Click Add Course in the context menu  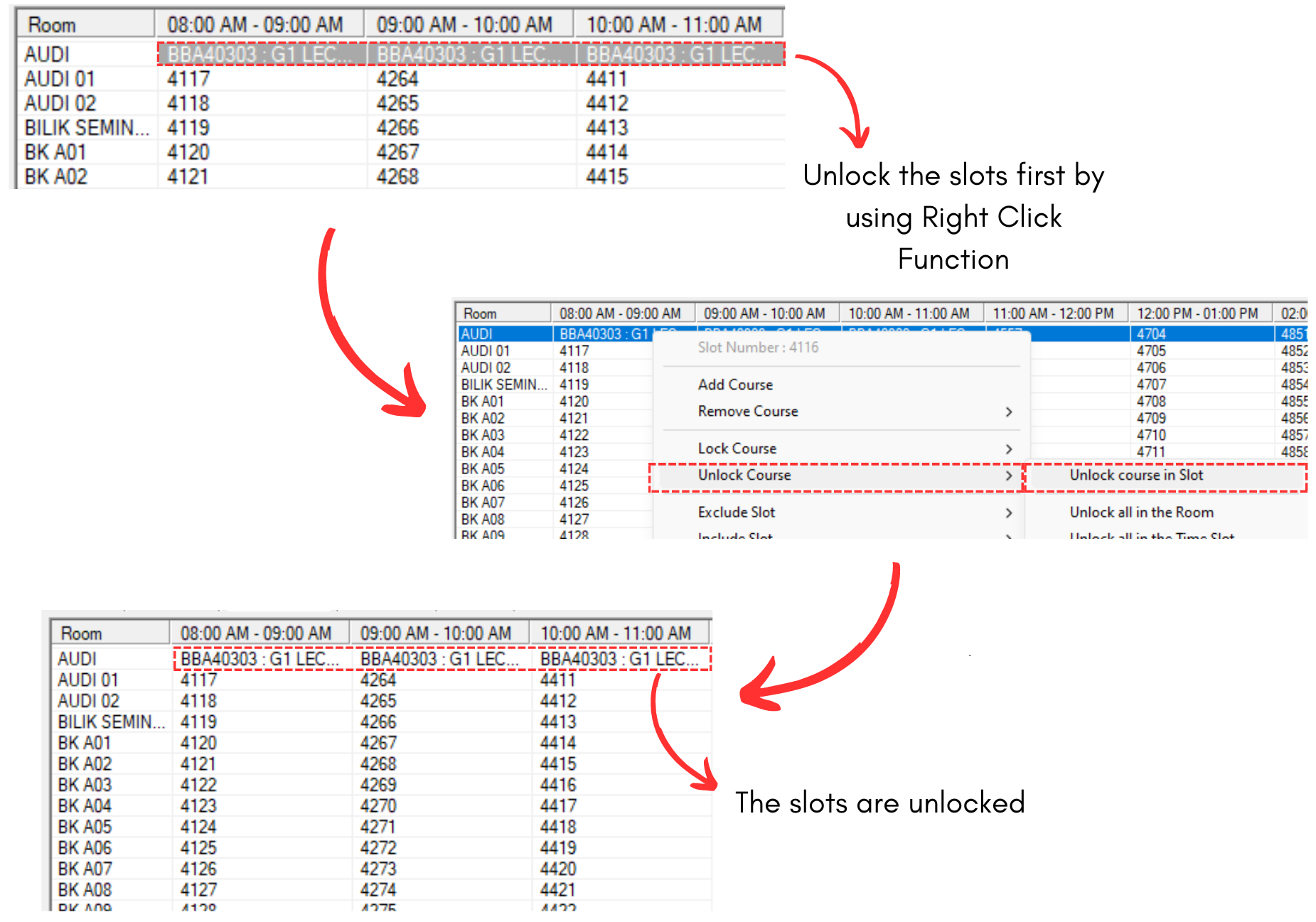[x=735, y=385]
